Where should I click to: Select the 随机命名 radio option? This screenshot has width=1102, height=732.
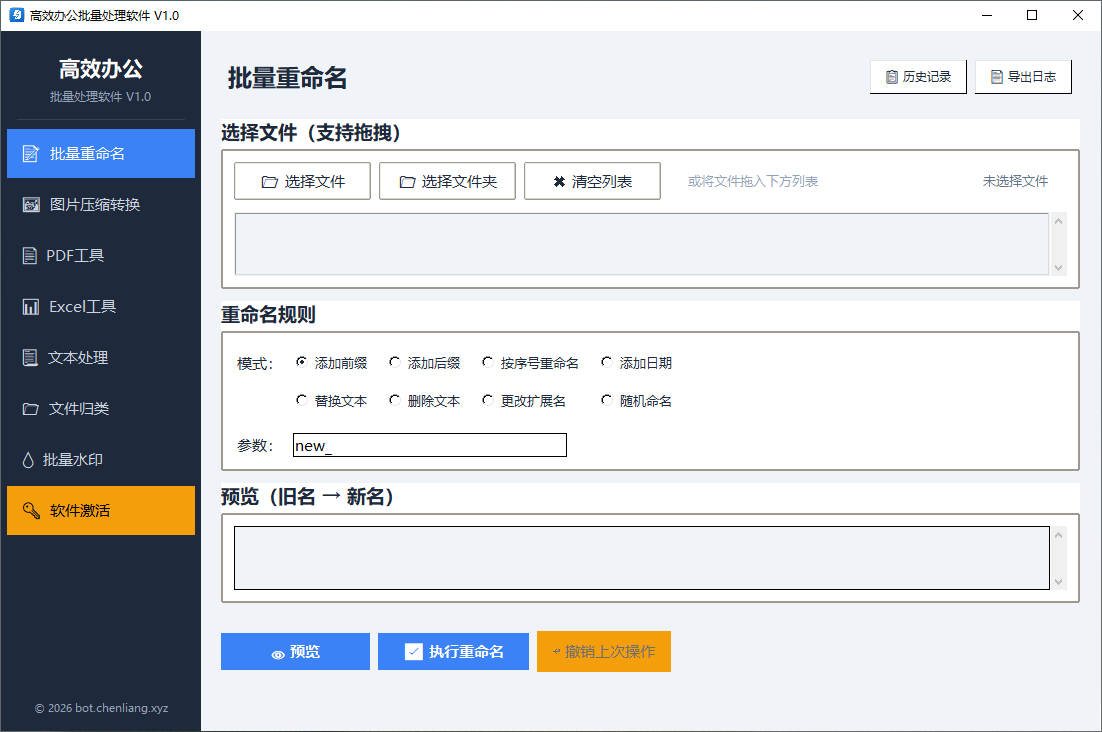click(x=637, y=401)
